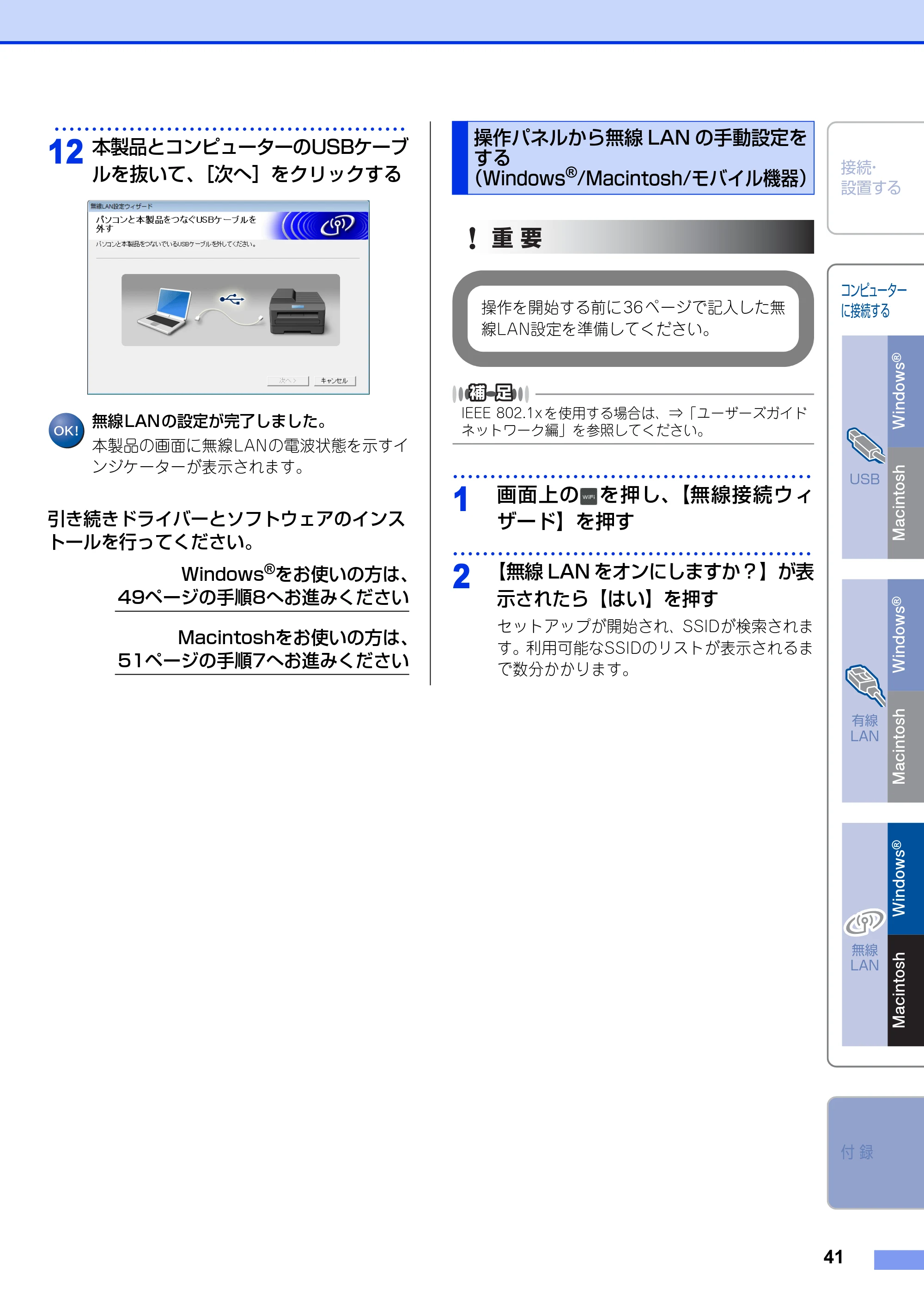Click the text 無線LANの設定が完了しました。
Viewport: 924px width, 1304px height.
coord(210,421)
